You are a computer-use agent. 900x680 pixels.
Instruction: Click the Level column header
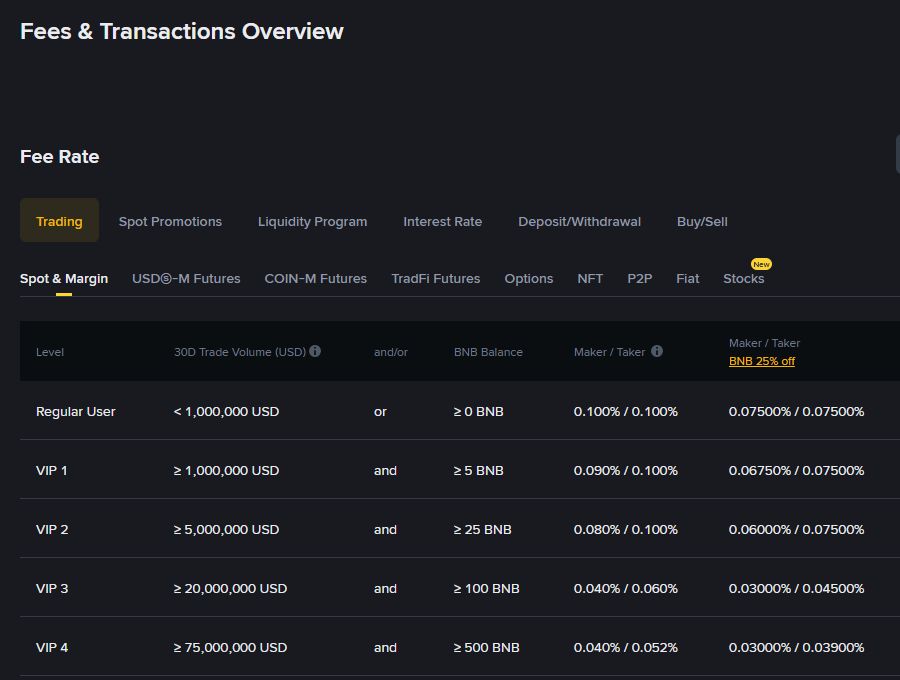click(50, 352)
